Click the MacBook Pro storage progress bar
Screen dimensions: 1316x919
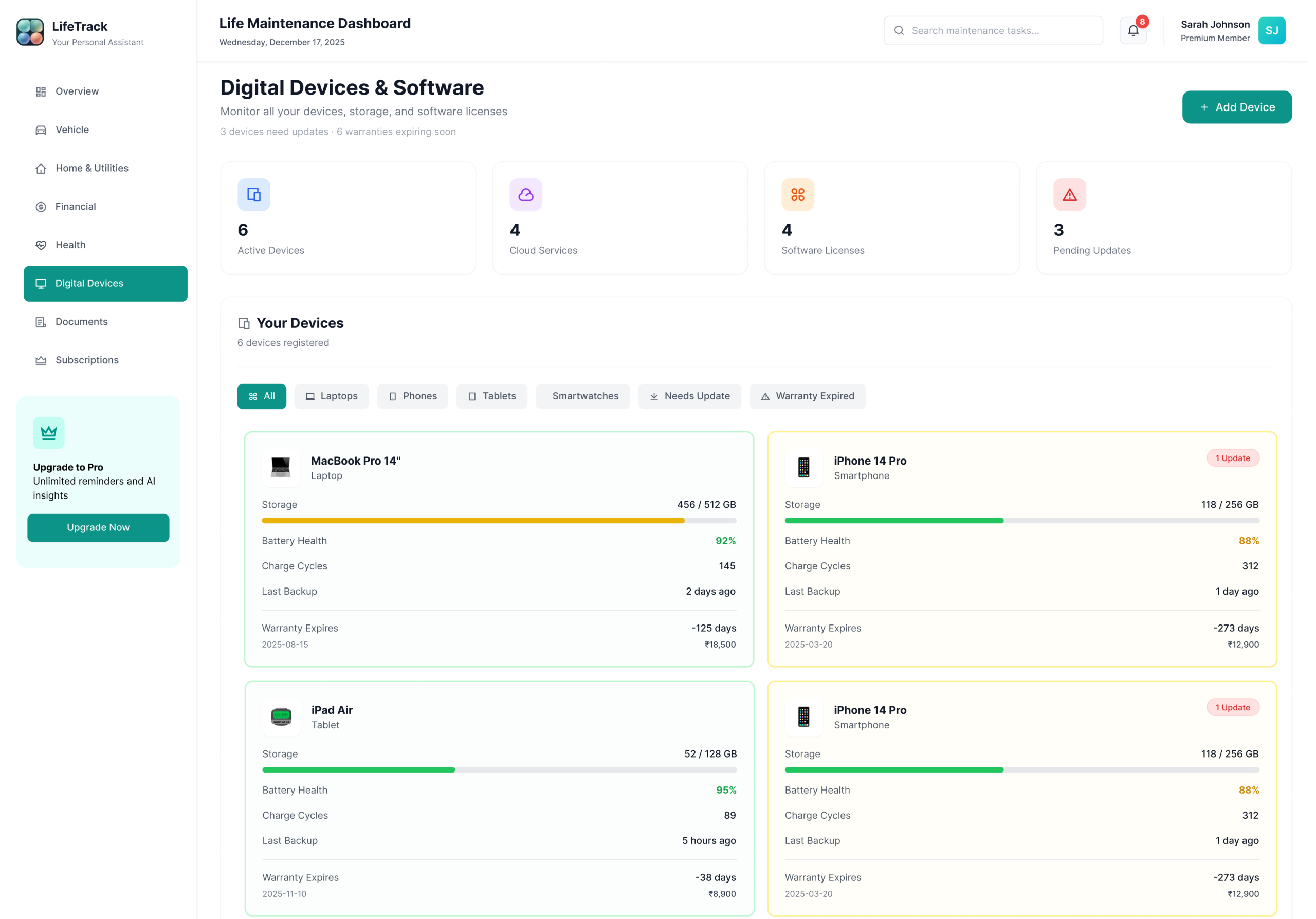[x=499, y=520]
